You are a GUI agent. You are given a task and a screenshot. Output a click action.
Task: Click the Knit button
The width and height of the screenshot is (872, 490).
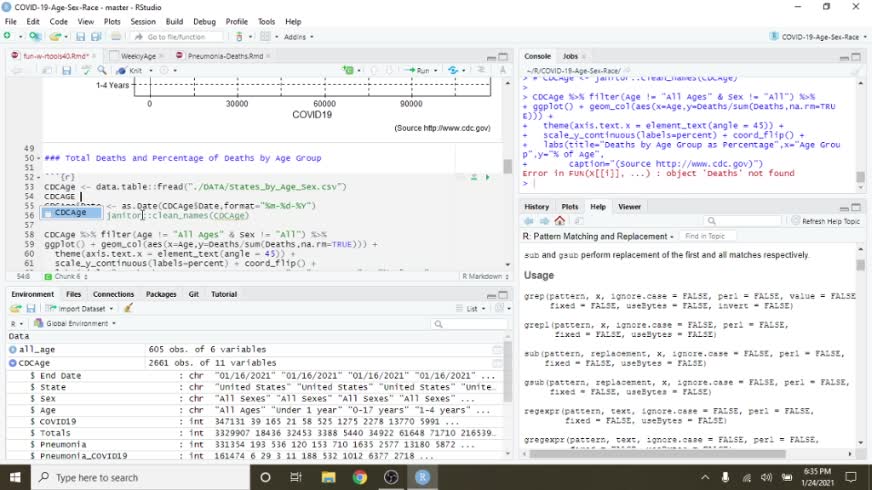(129, 71)
